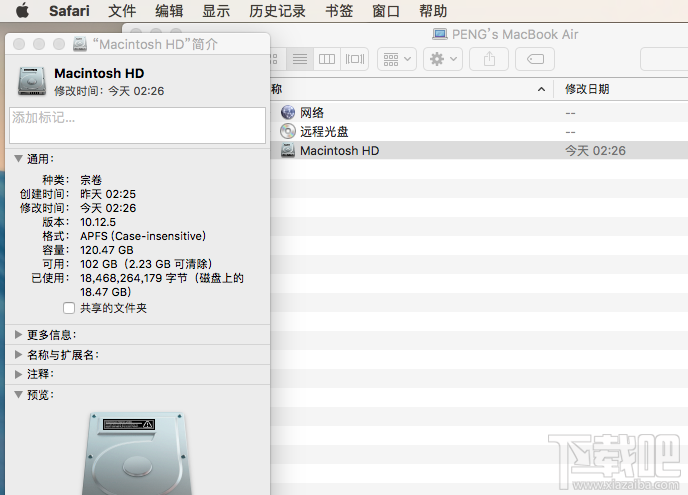The height and width of the screenshot is (495, 688).
Task: Click the 10.12.5 version value
Action: click(x=98, y=222)
